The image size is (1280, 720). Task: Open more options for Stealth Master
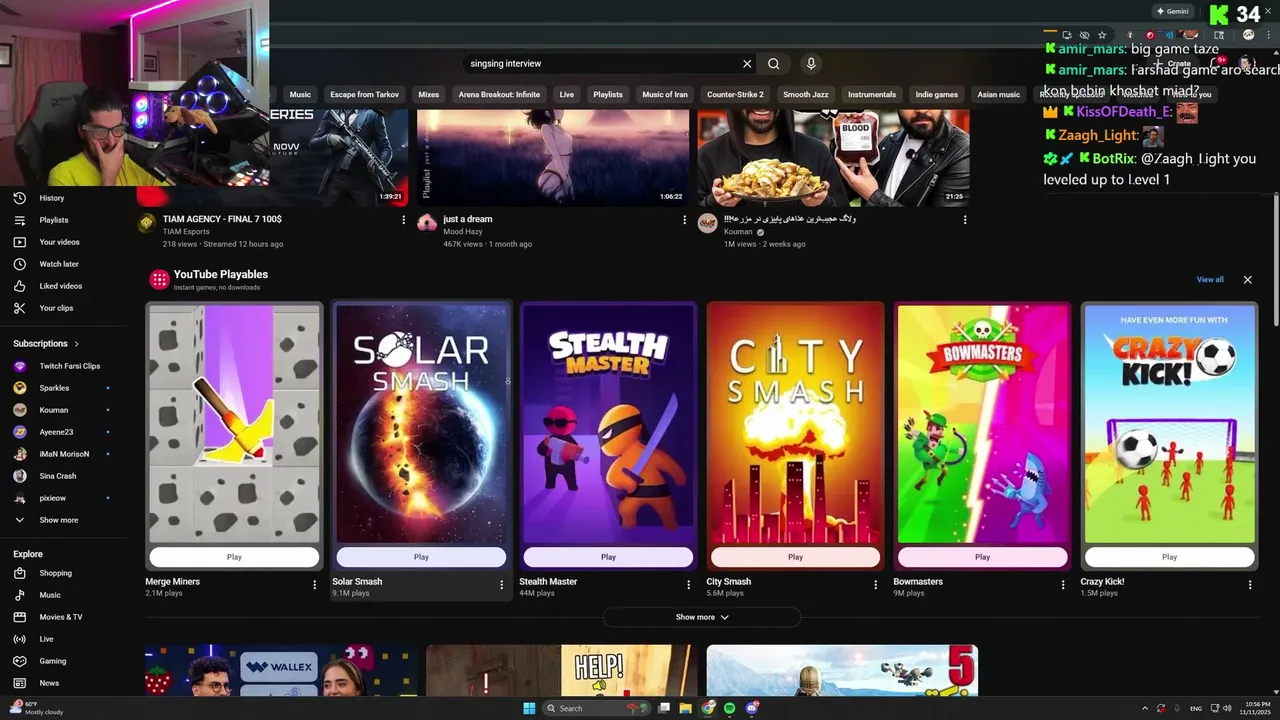point(688,585)
